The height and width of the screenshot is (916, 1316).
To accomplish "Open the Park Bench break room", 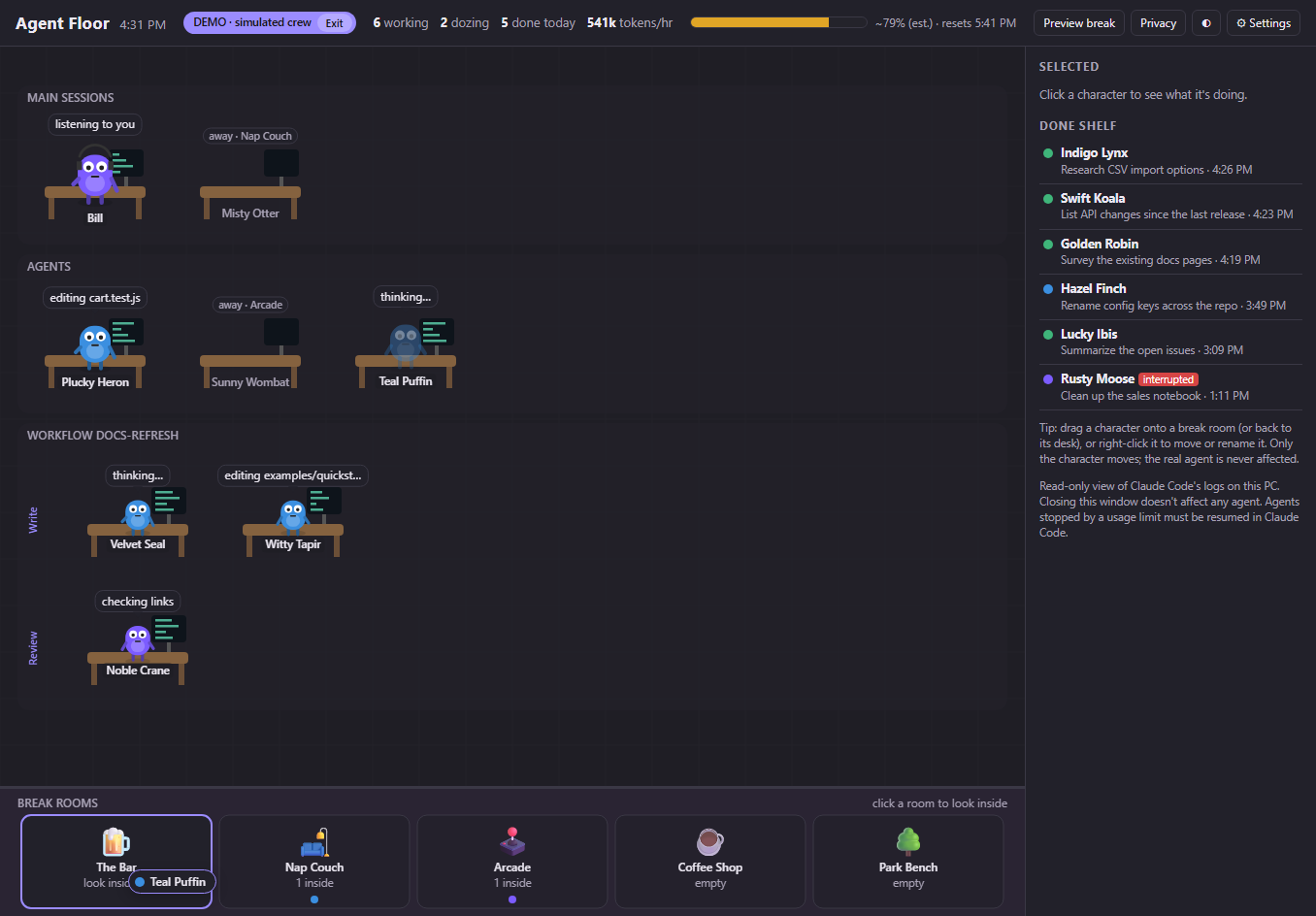I will [x=908, y=862].
